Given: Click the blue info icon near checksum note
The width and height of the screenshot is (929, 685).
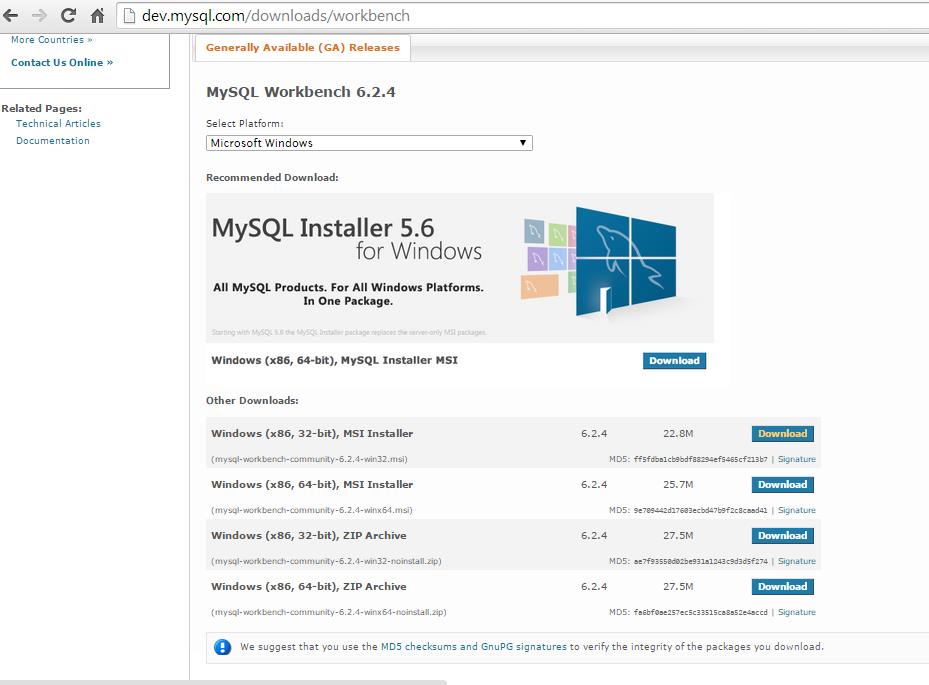Looking at the screenshot, I should tap(222, 647).
